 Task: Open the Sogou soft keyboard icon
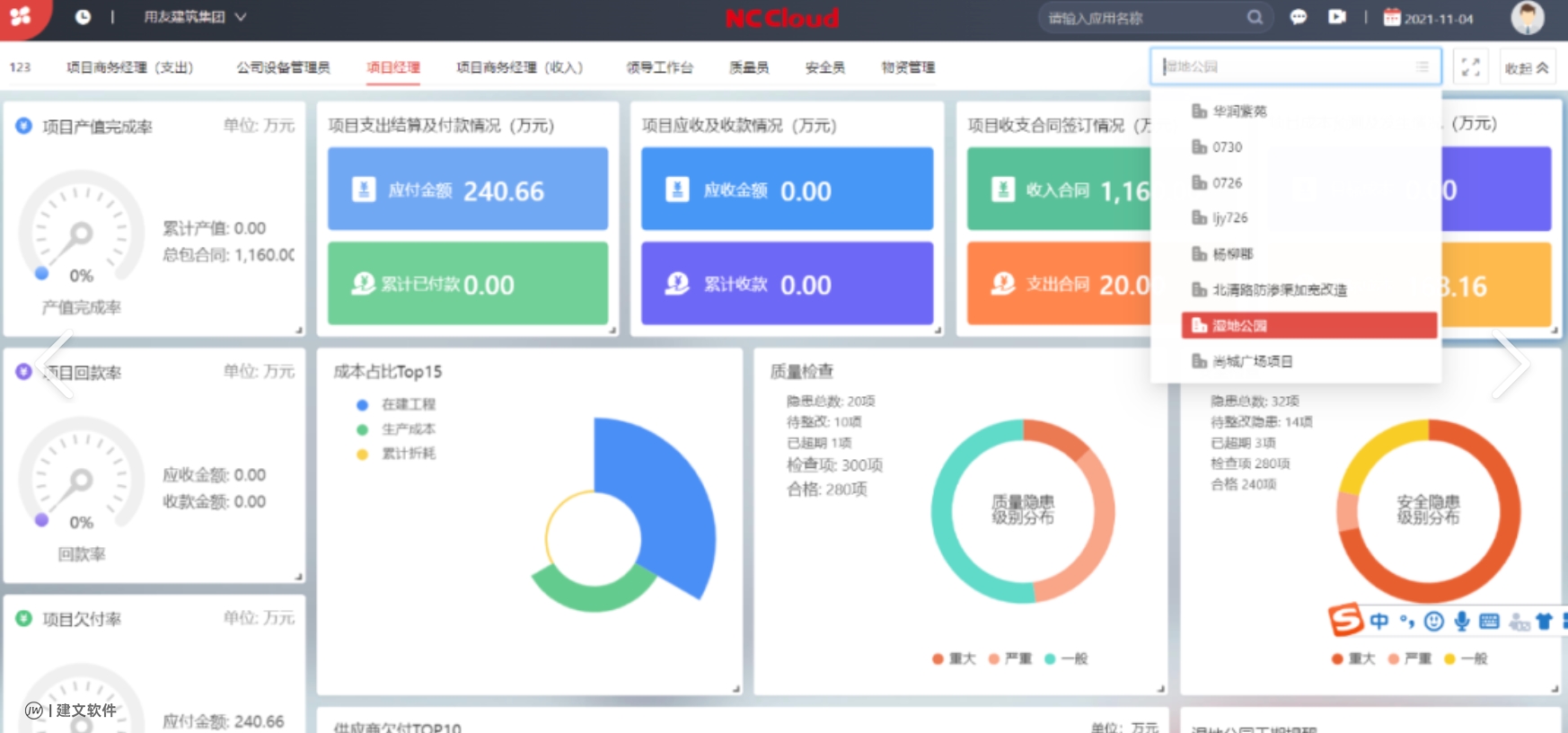point(1489,621)
